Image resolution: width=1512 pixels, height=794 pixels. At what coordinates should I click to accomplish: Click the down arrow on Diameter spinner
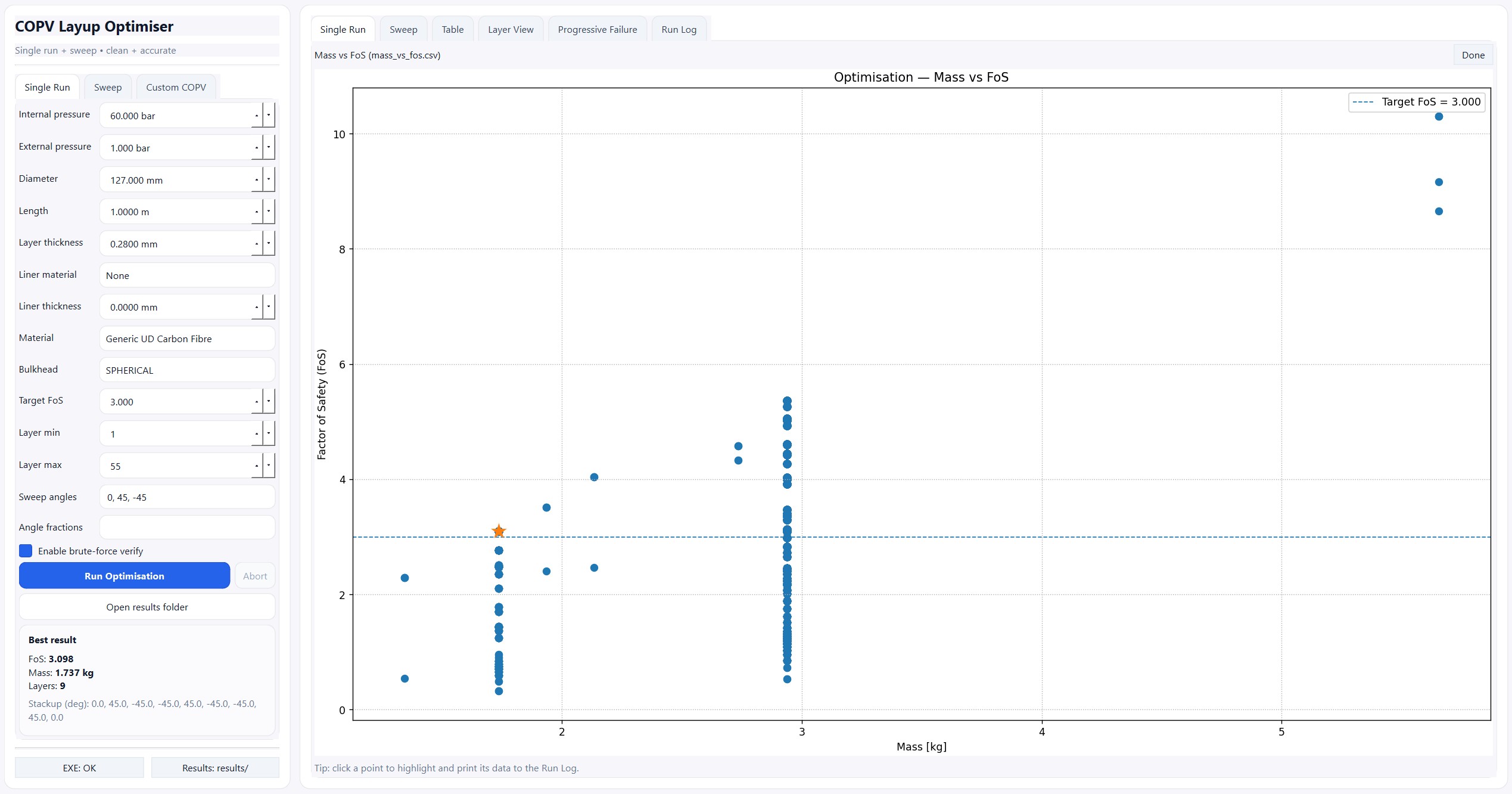point(269,179)
